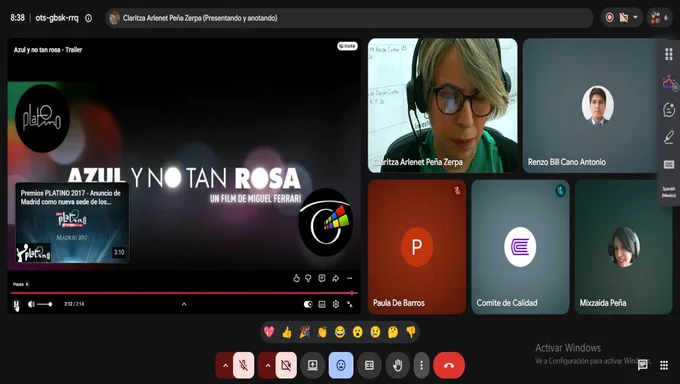Raise your hand
The image size is (680, 384).
(397, 365)
